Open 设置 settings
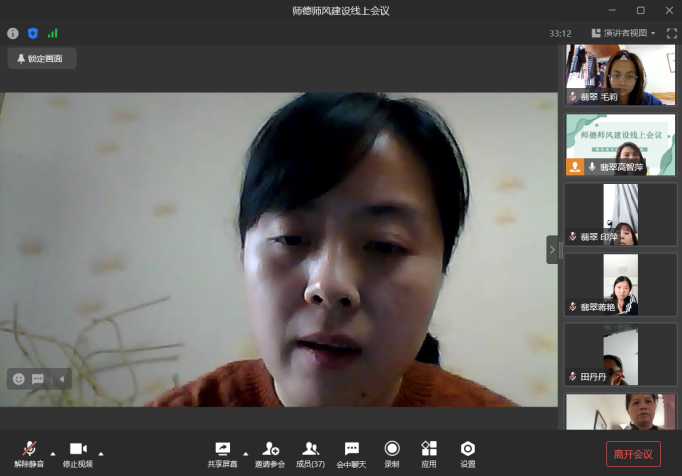Viewport: 682px width, 476px height. tap(468, 454)
